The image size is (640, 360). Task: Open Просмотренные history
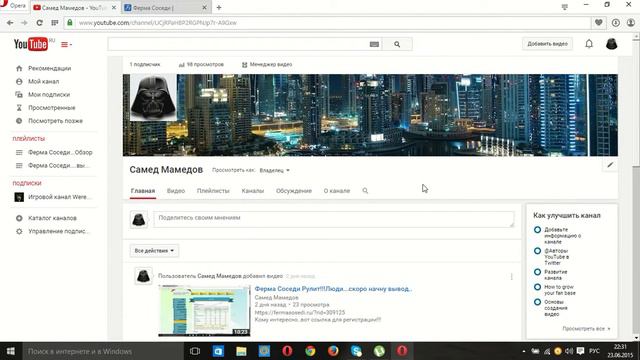(x=51, y=108)
